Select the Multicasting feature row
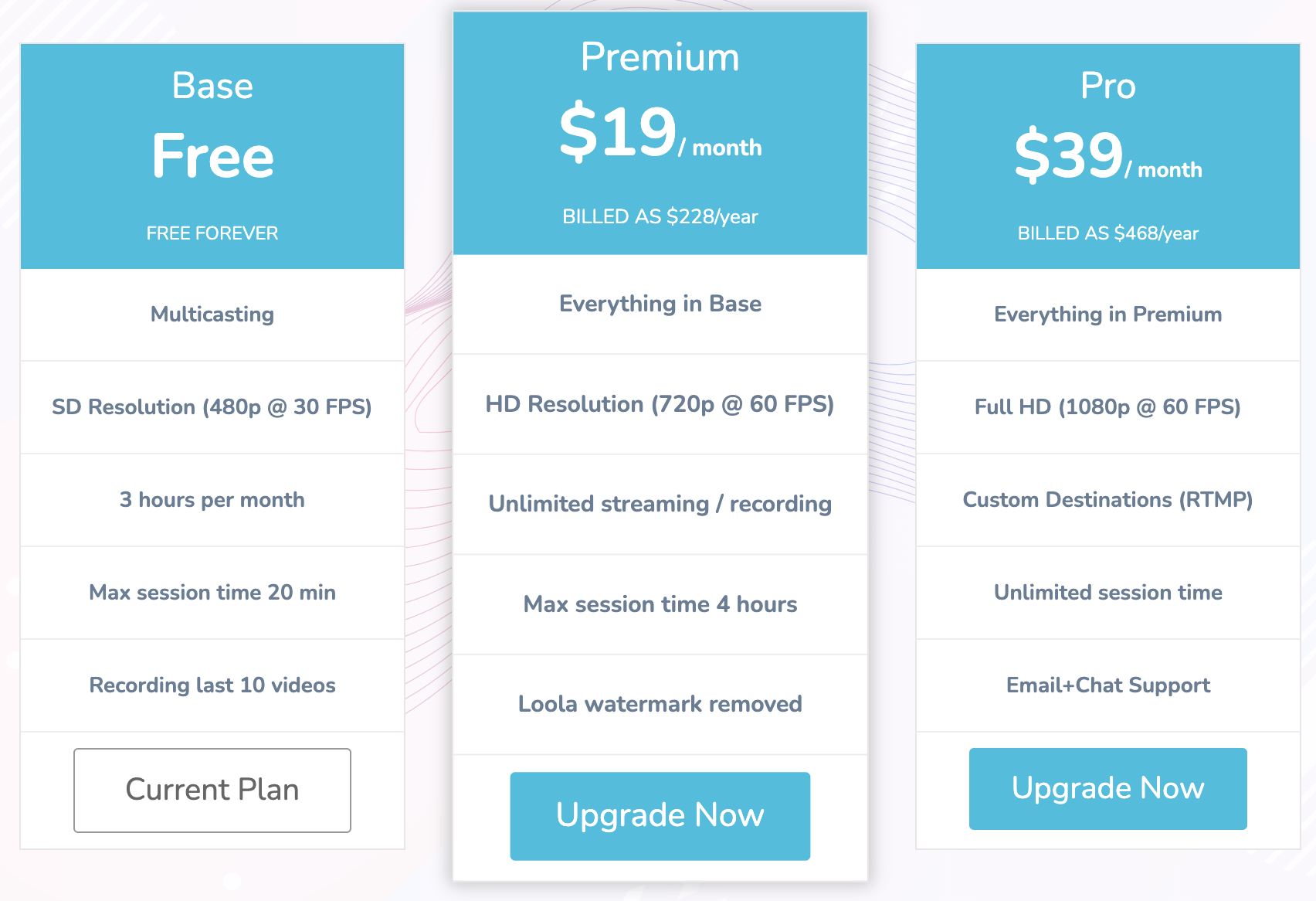Image resolution: width=1316 pixels, height=901 pixels. pos(212,314)
